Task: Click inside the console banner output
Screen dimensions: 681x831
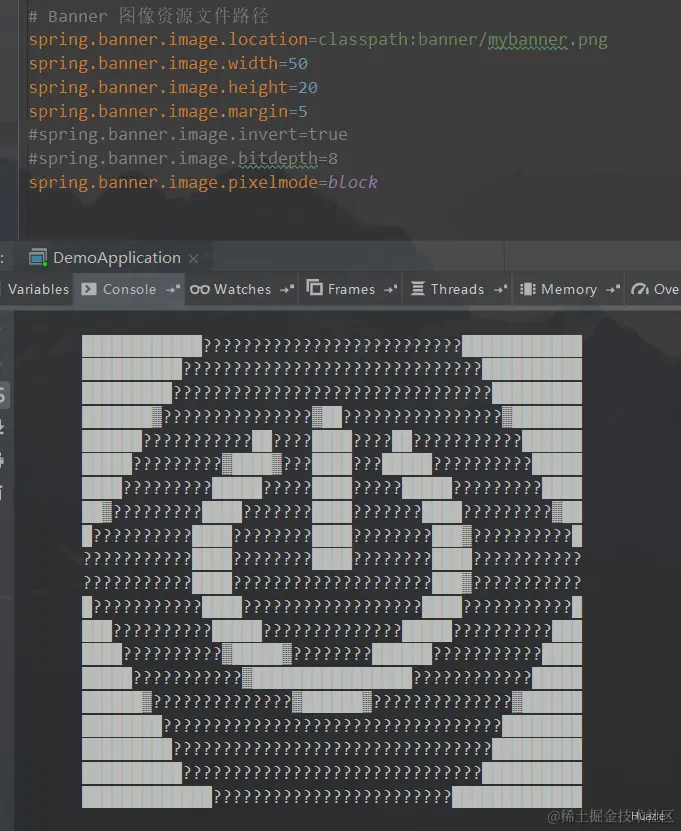Action: point(332,571)
